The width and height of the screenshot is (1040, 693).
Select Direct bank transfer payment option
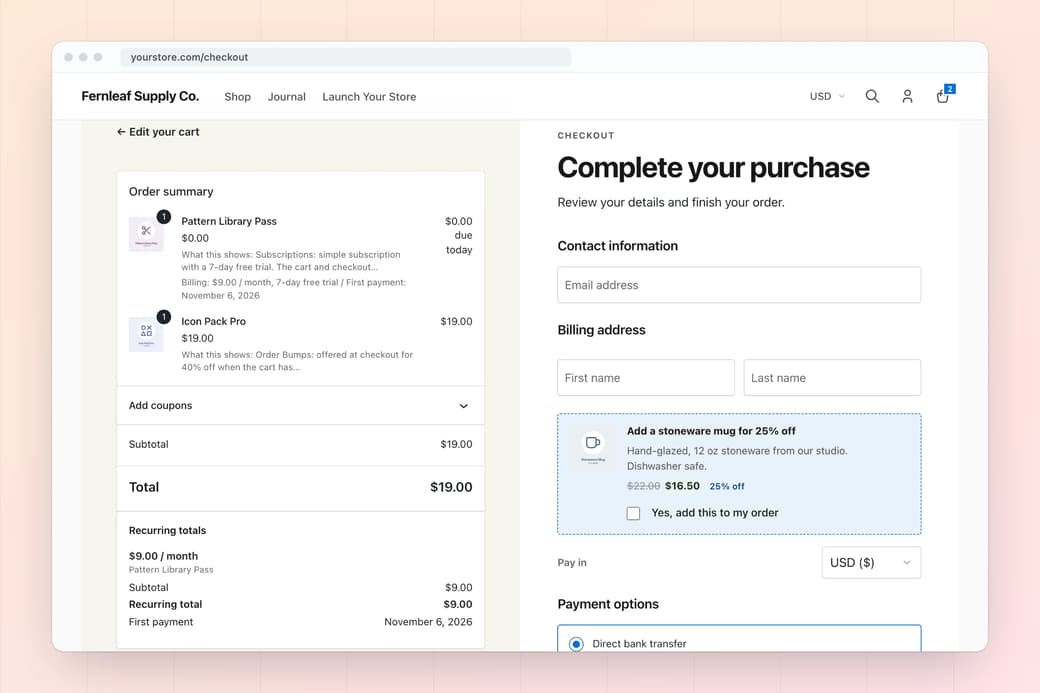coord(576,644)
